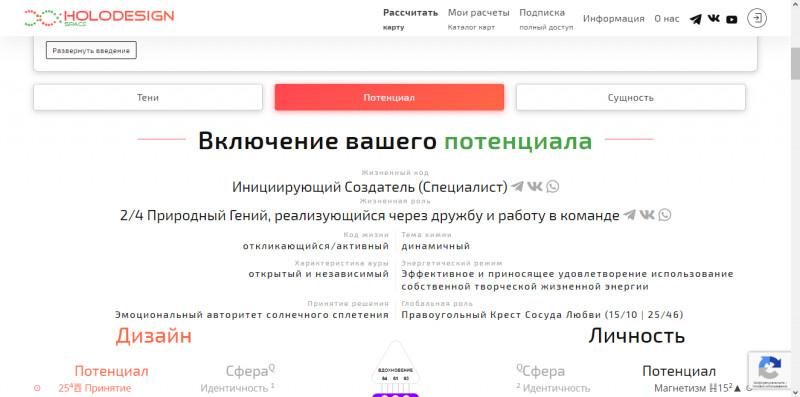Open Мои расчеты menu item

click(479, 19)
